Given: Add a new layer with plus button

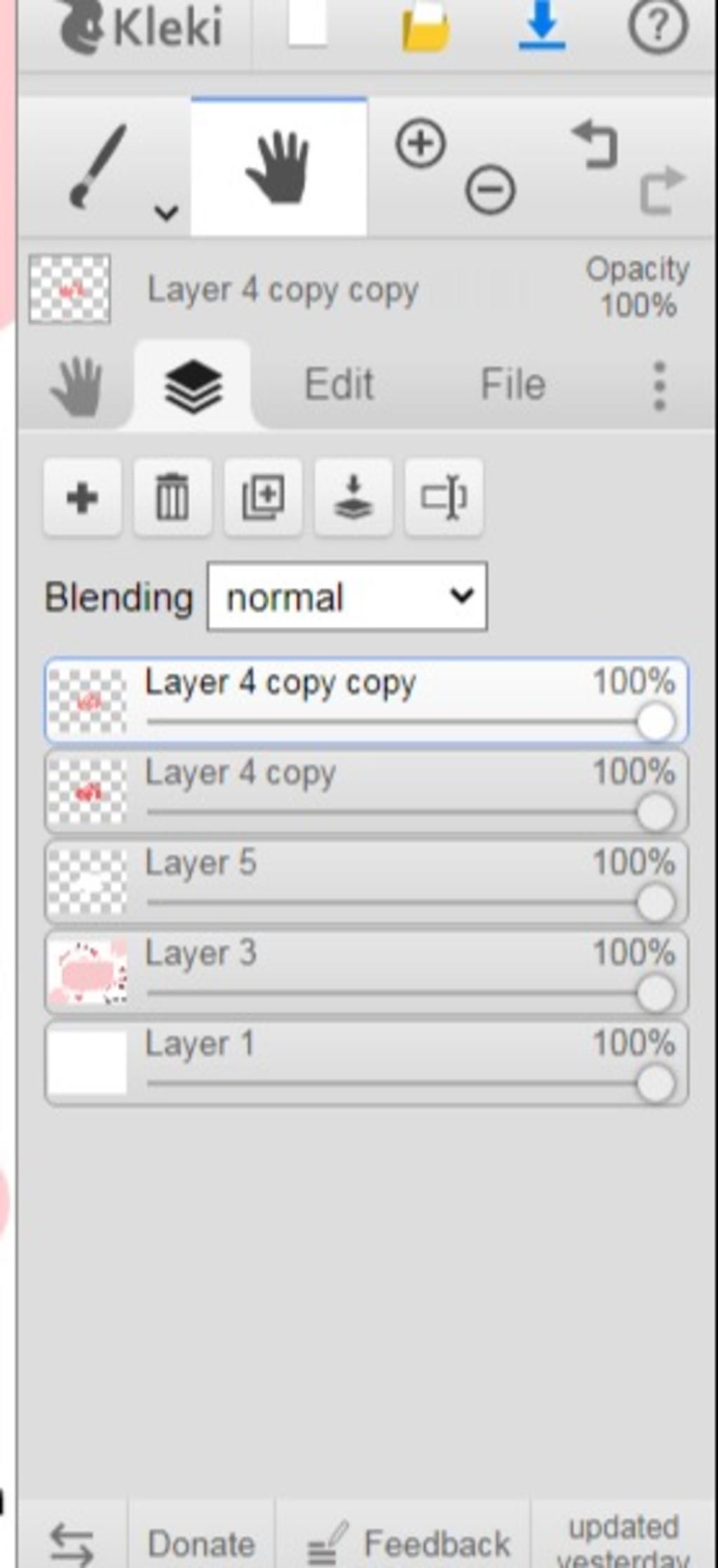Looking at the screenshot, I should coord(82,498).
